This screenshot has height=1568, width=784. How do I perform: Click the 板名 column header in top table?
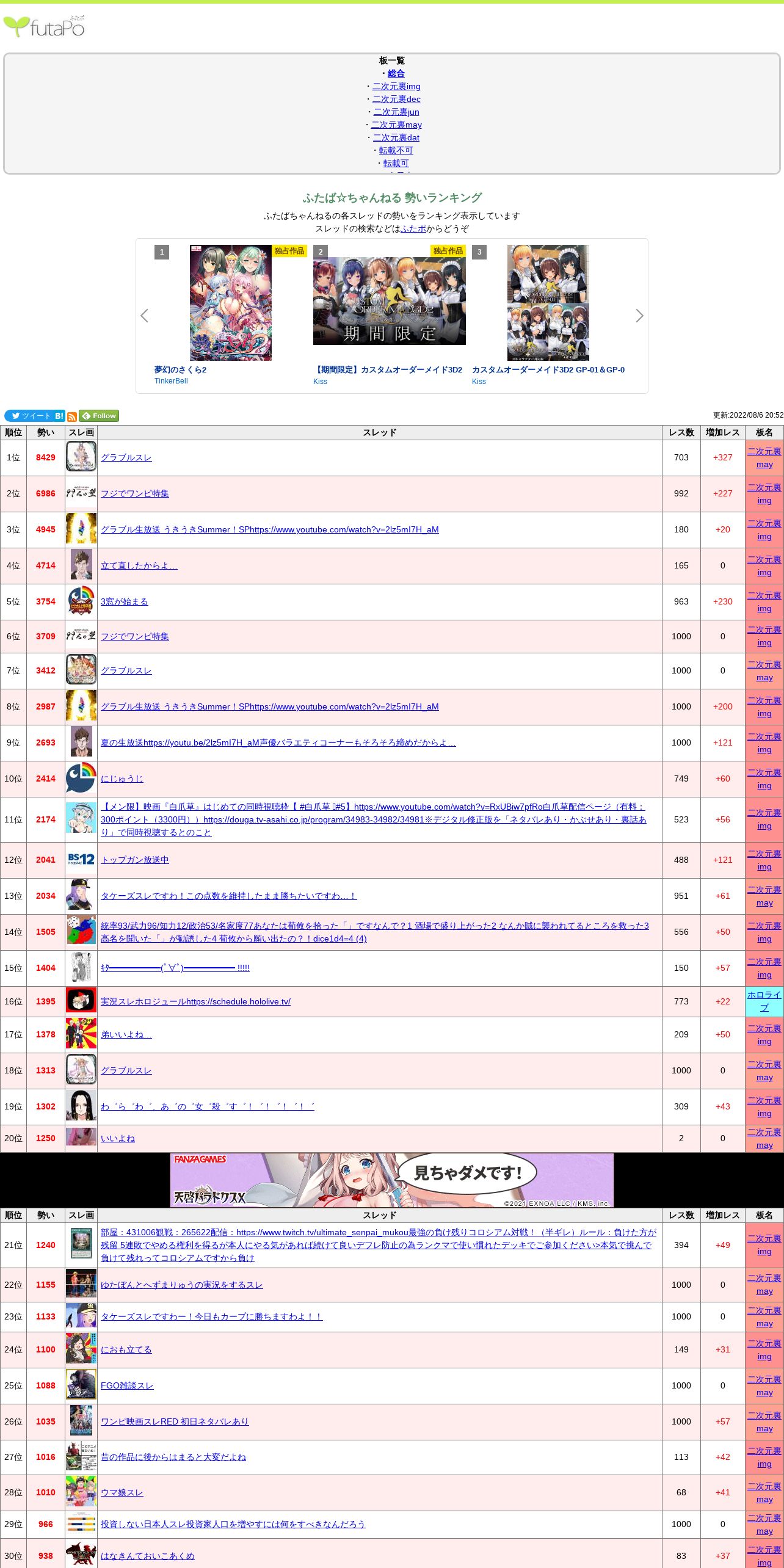click(764, 432)
